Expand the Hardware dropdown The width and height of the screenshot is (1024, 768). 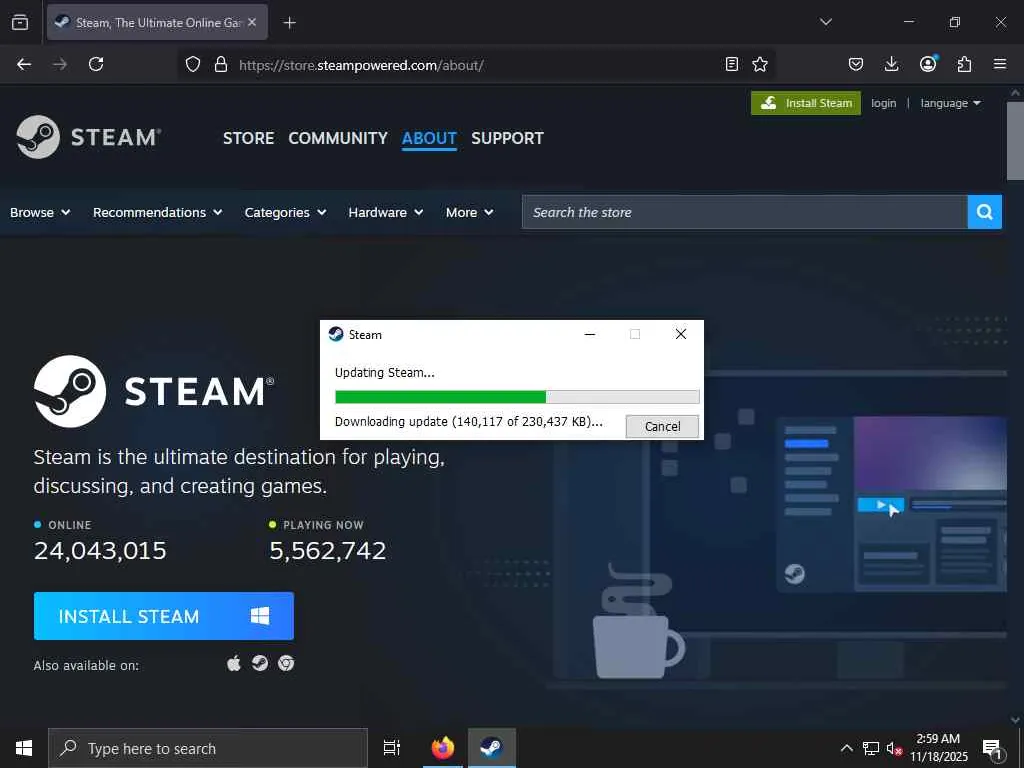click(x=386, y=212)
